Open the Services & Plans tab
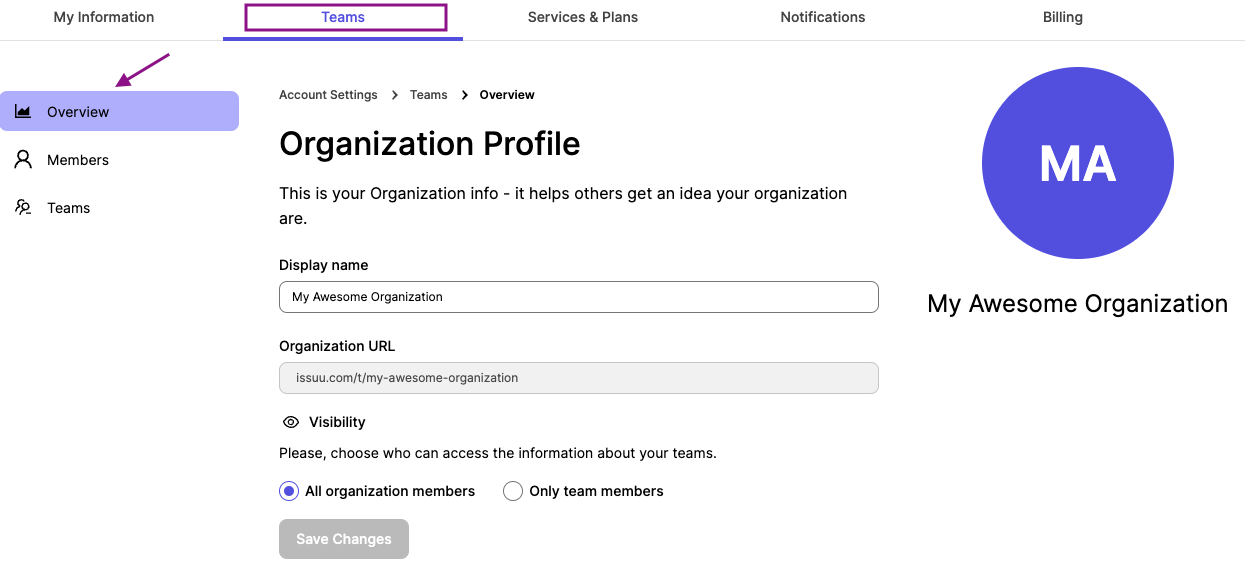Viewport: 1245px width, 568px height. [583, 17]
